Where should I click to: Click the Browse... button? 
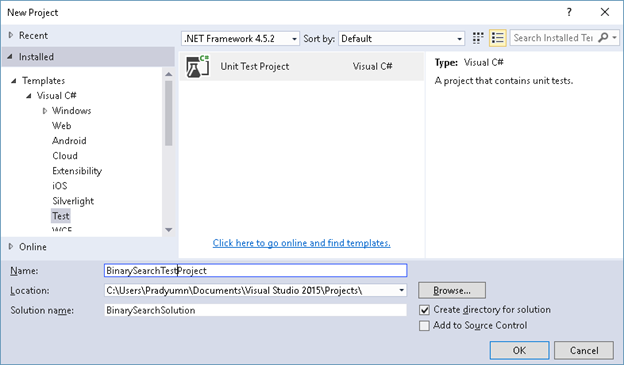click(452, 291)
